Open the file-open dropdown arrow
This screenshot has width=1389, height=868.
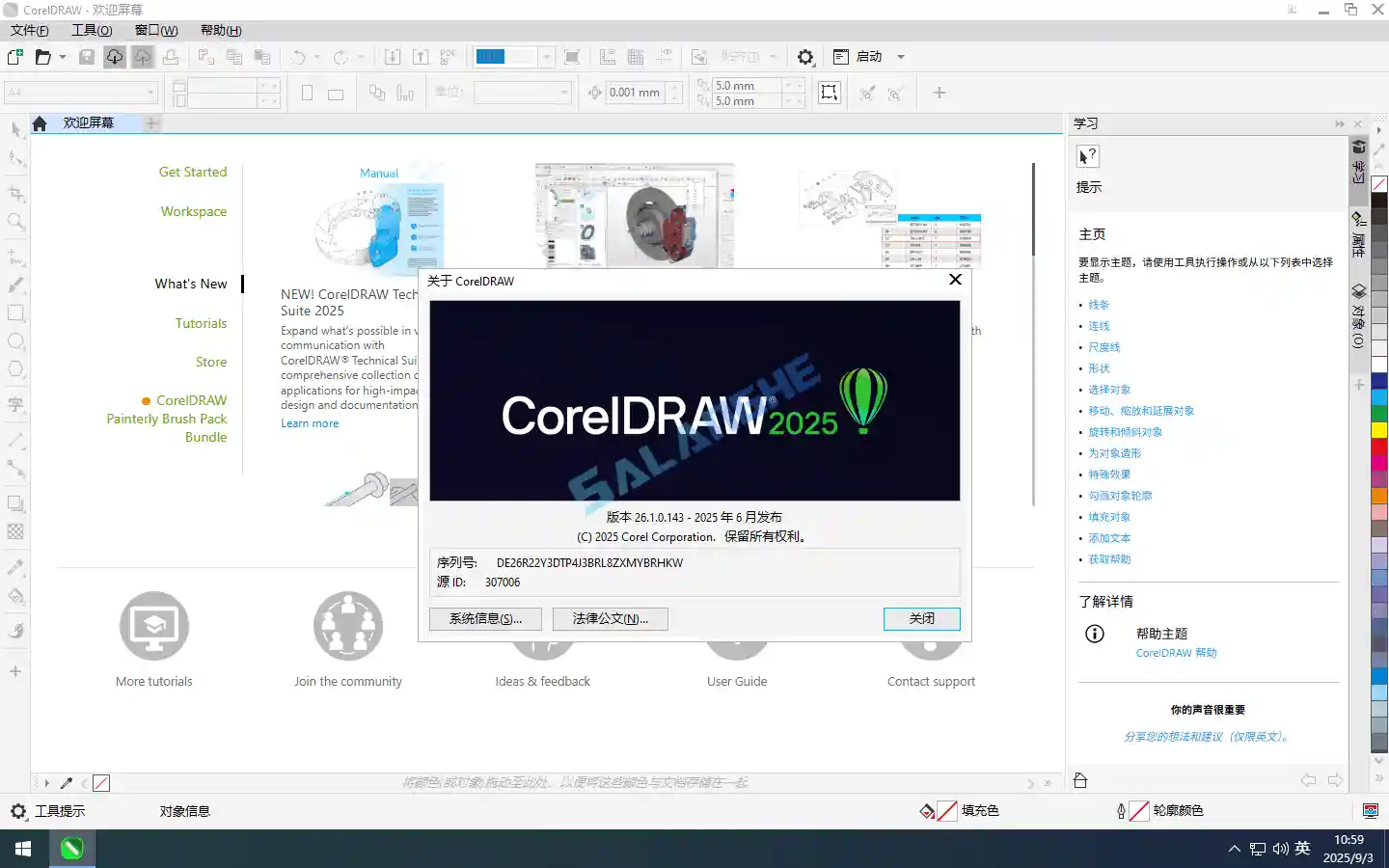(63, 56)
